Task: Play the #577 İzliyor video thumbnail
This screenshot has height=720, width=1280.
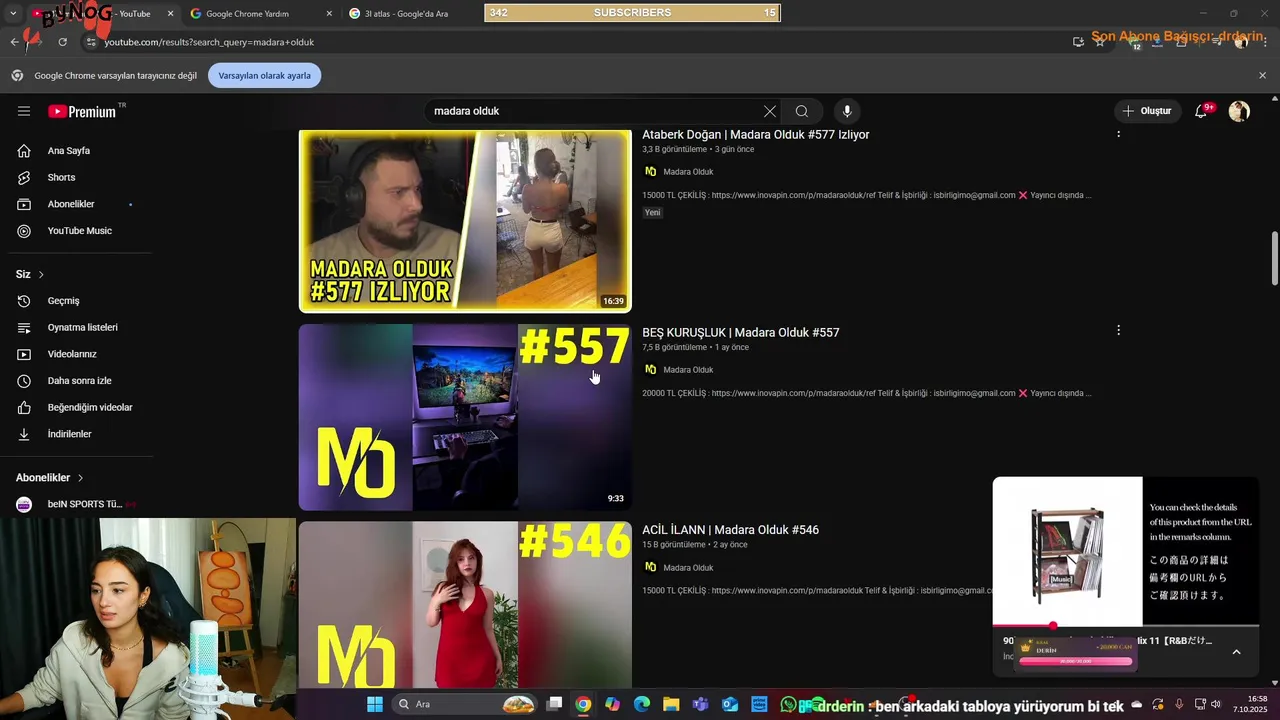Action: (x=465, y=221)
